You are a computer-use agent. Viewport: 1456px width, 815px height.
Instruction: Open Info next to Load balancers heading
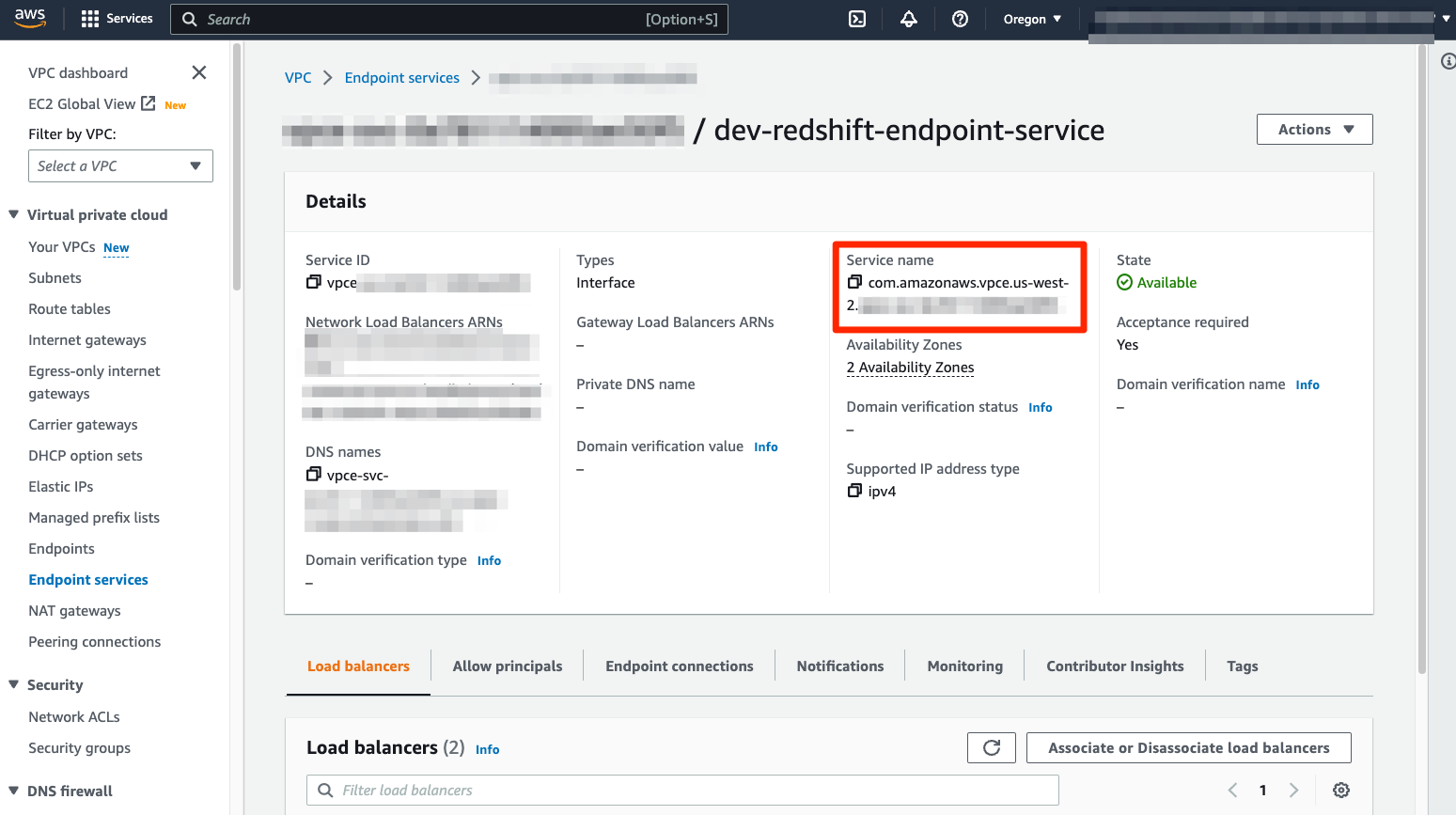[x=487, y=749]
